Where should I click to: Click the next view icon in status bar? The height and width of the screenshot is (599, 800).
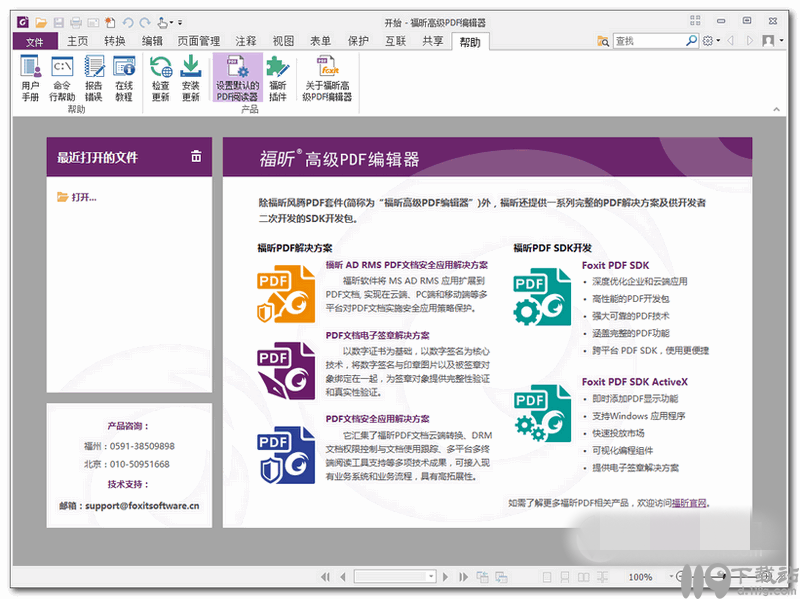pyautogui.click(x=501, y=577)
